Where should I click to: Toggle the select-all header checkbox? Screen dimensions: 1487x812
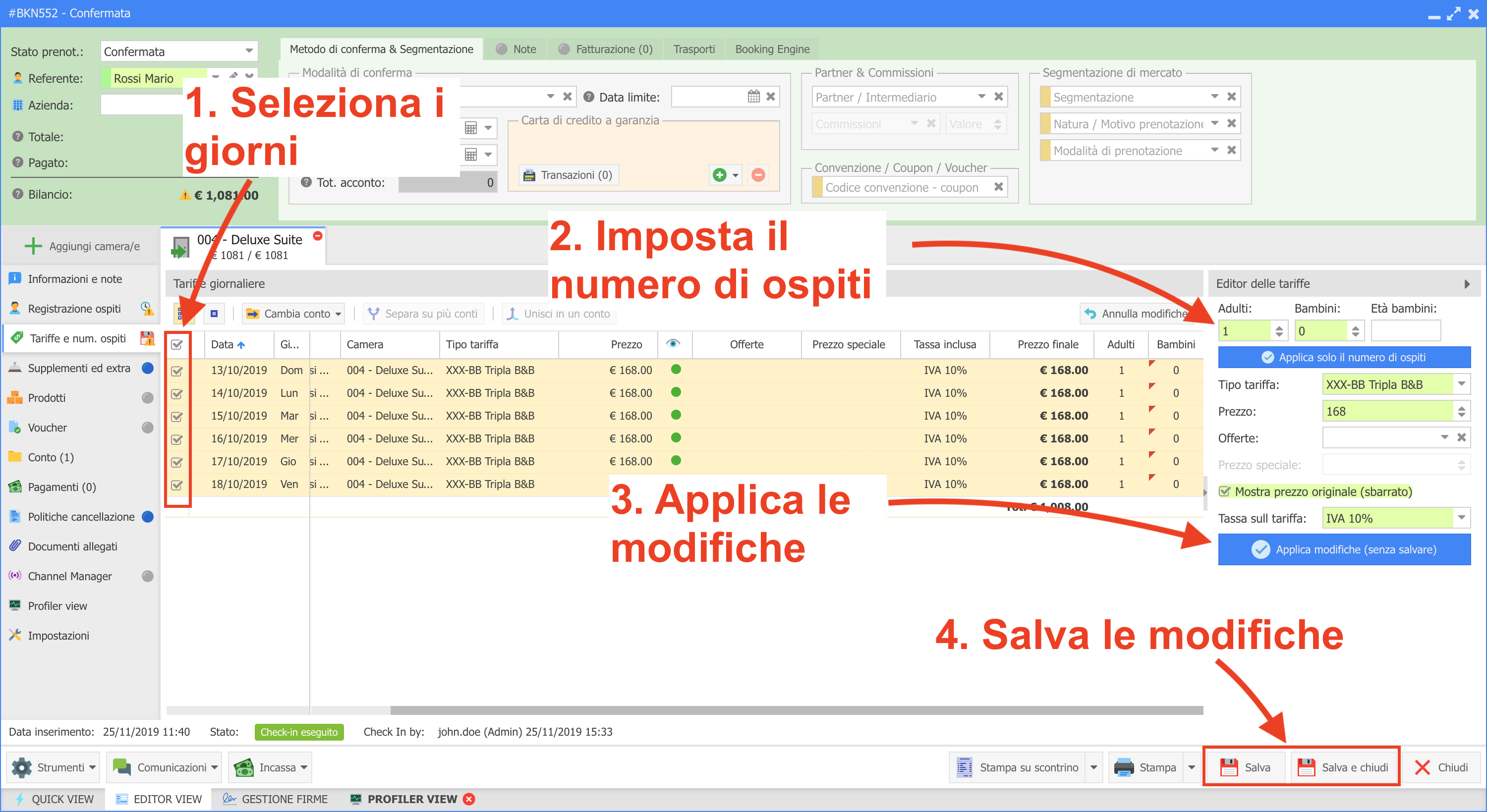177,344
